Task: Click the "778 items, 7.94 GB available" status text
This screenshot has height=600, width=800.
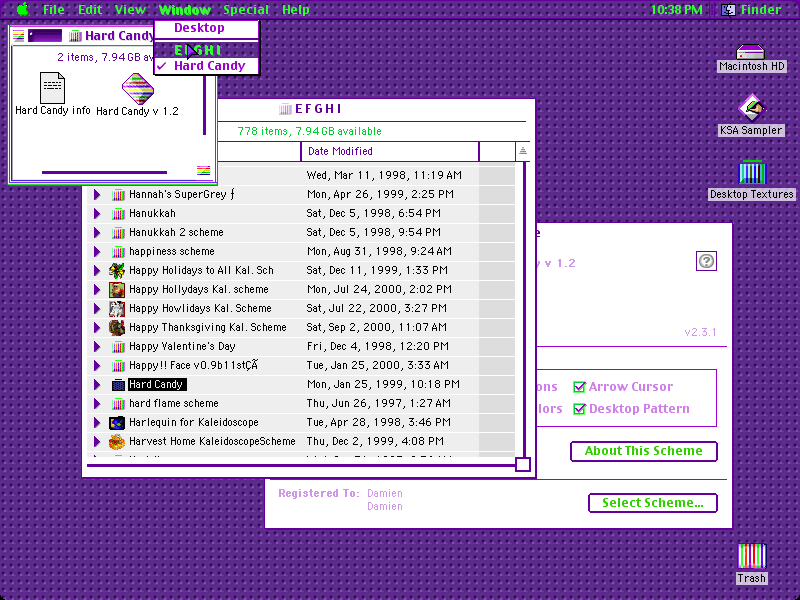Action: tap(309, 131)
